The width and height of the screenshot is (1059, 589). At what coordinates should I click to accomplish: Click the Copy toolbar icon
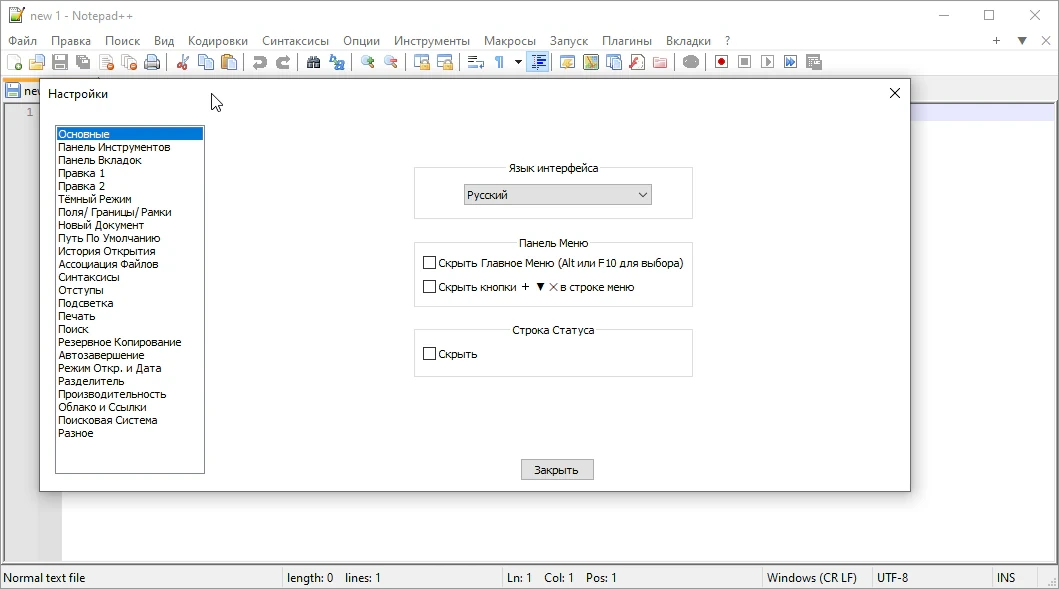coord(206,62)
